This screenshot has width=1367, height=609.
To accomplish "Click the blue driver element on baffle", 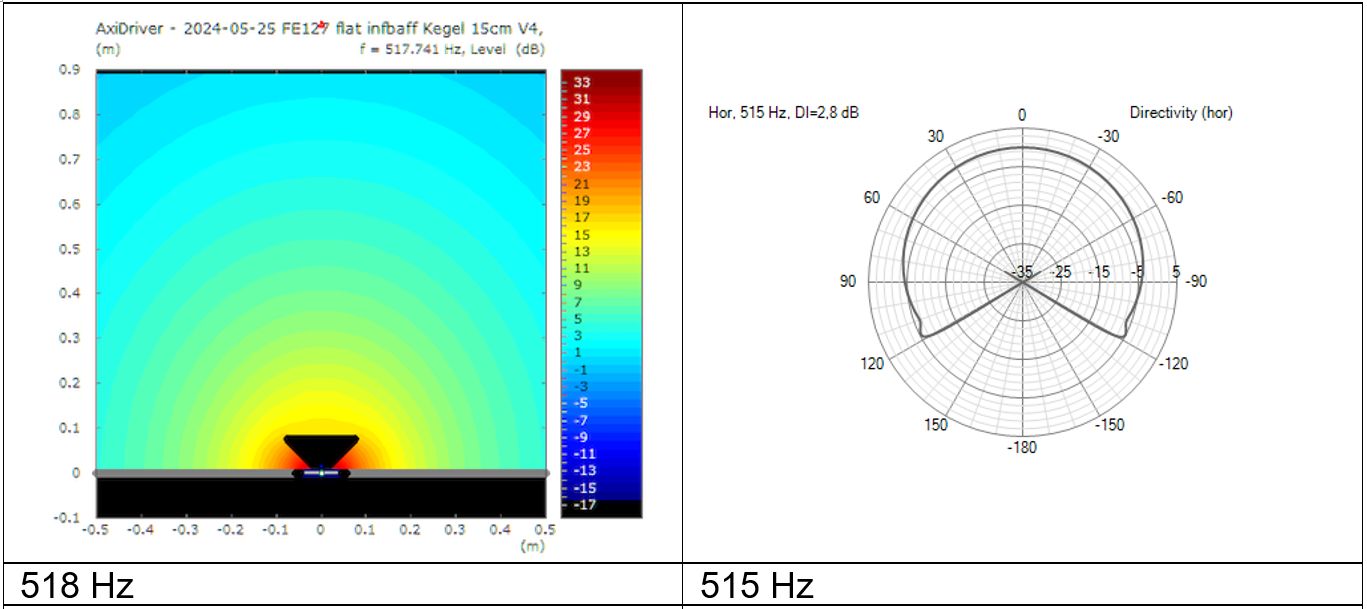I will (321, 473).
